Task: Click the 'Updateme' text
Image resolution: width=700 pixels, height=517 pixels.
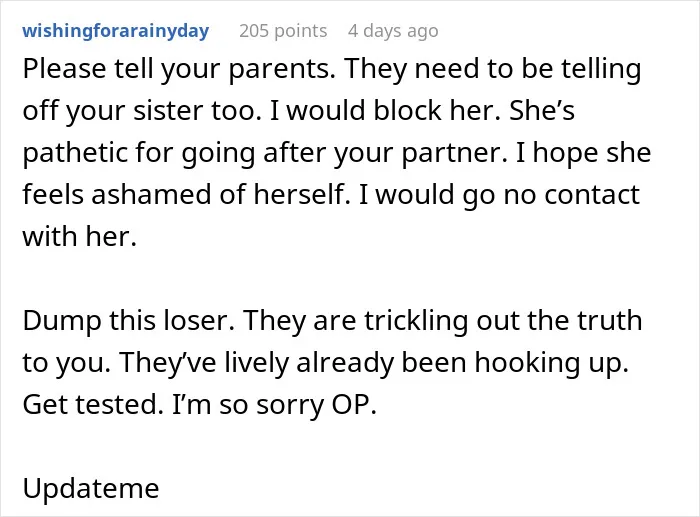Action: coord(91,488)
